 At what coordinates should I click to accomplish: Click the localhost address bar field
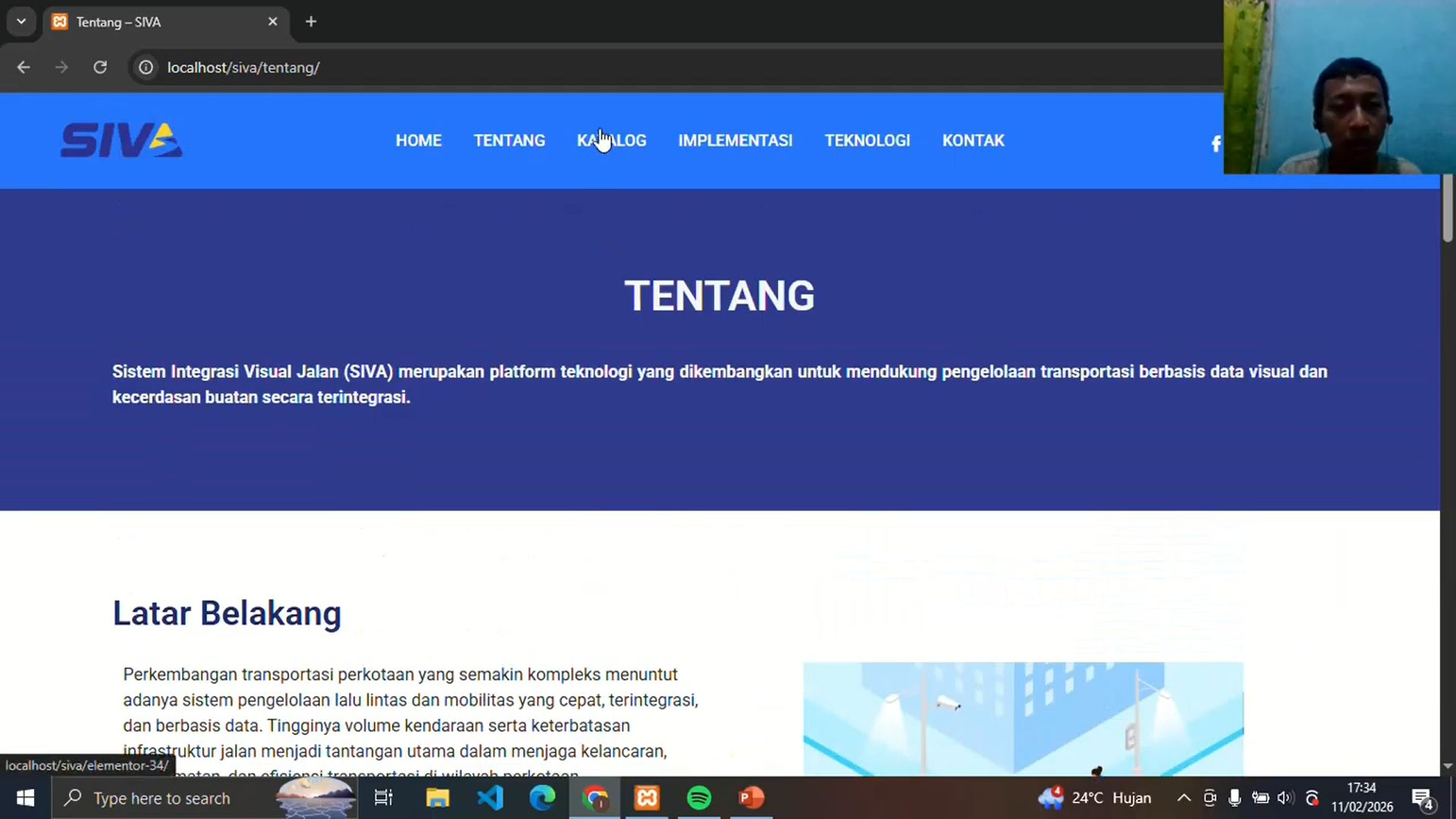(243, 67)
